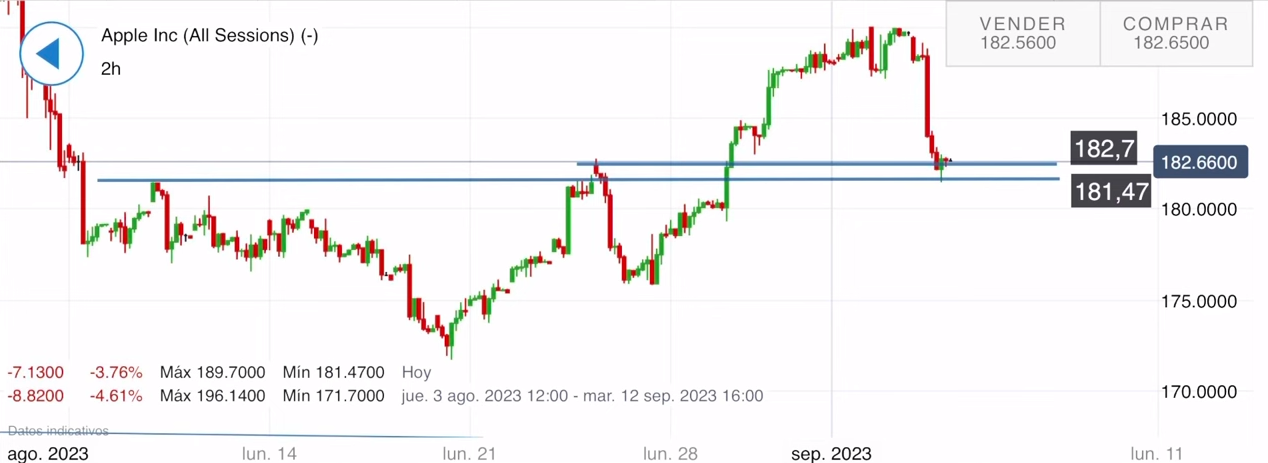This screenshot has height=463, width=1268.
Task: Select the 182,7 price line label
Action: (x=1104, y=150)
